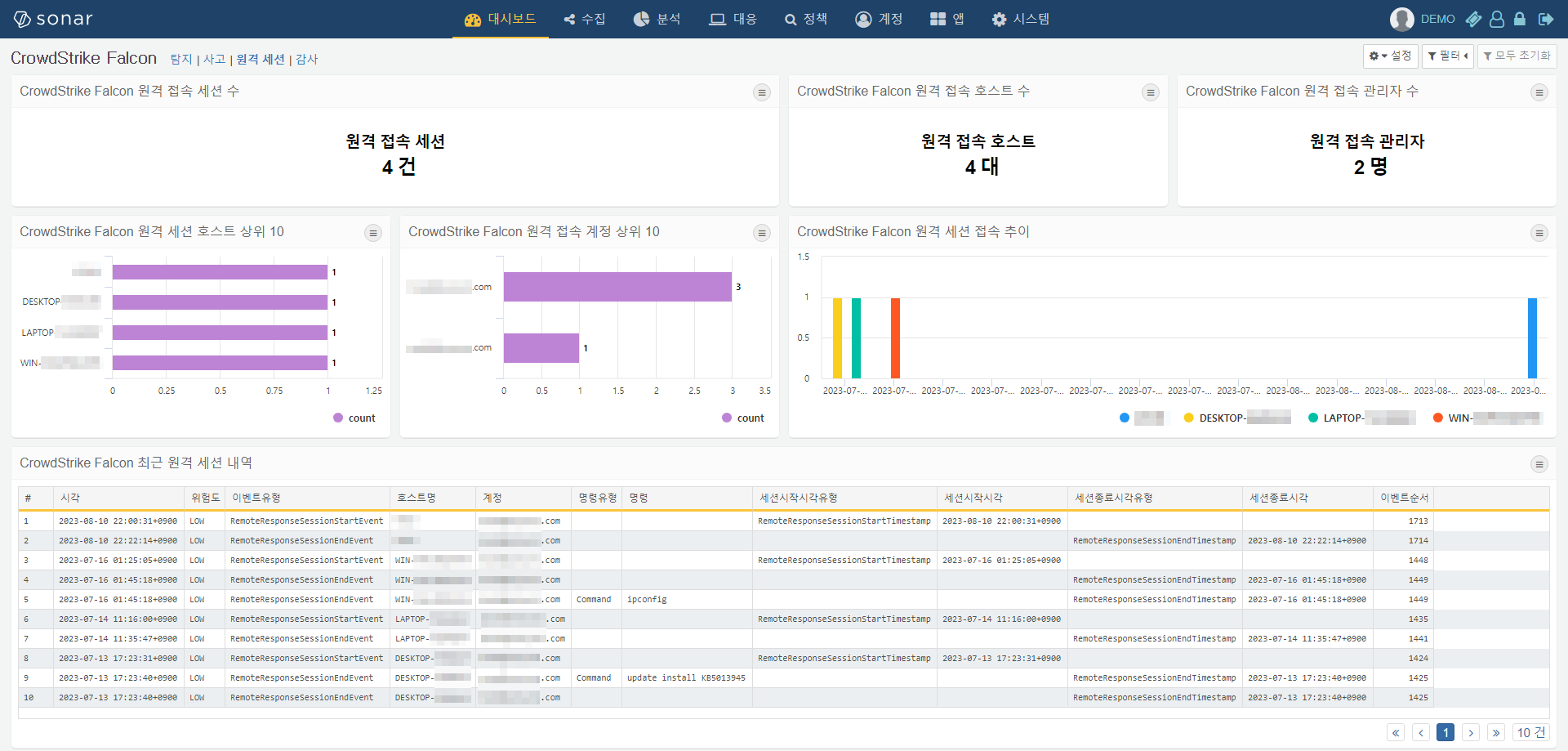This screenshot has width=1568, height=751.
Task: Toggle blue unnamed series legend in trend chart
Action: click(x=1142, y=418)
